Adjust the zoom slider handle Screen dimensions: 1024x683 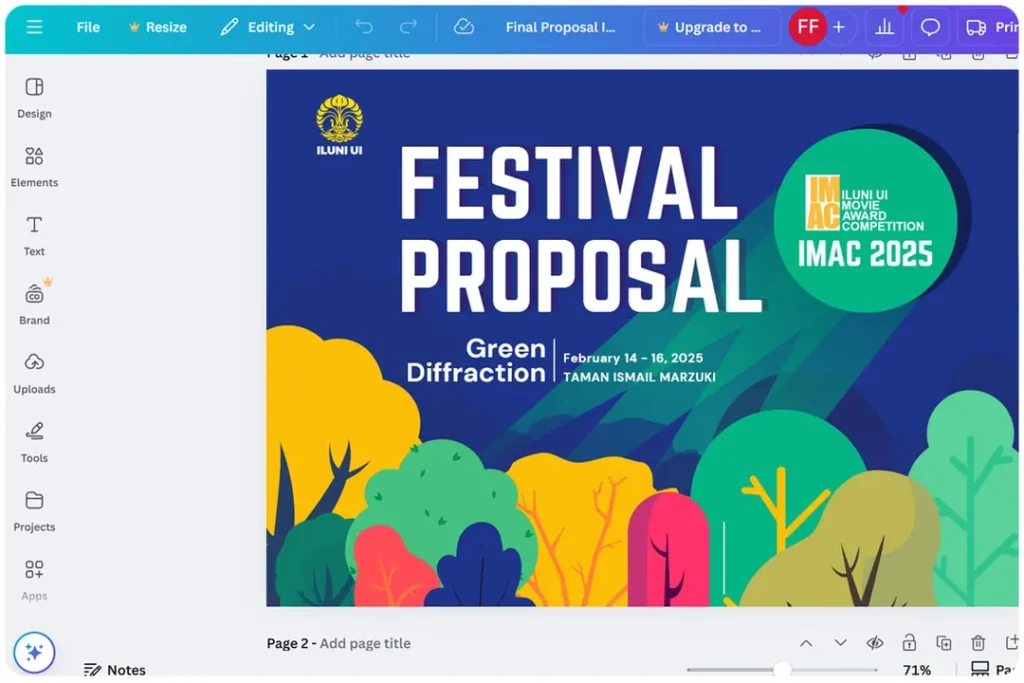click(782, 669)
